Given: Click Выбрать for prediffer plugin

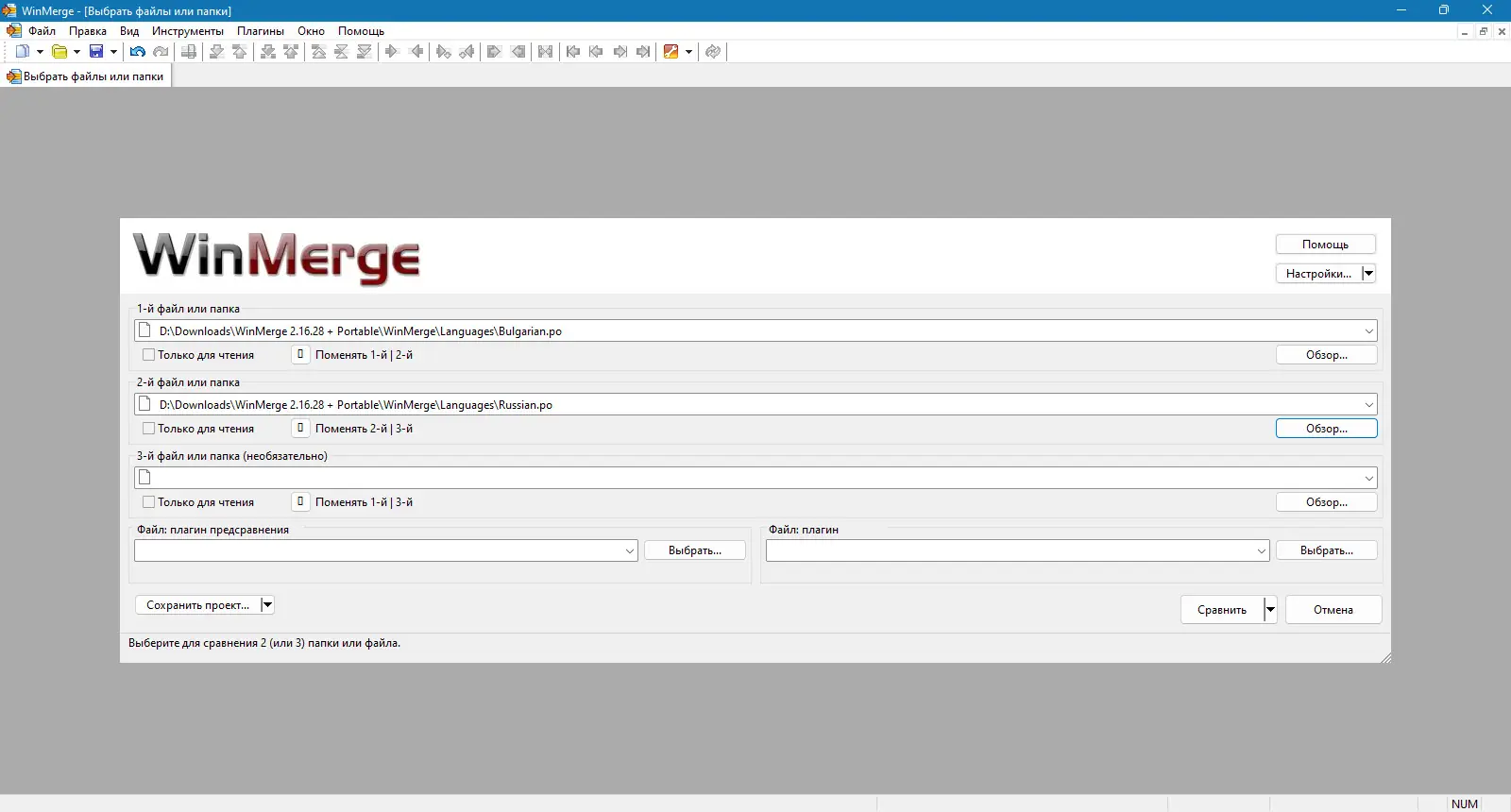Looking at the screenshot, I should pyautogui.click(x=695, y=550).
